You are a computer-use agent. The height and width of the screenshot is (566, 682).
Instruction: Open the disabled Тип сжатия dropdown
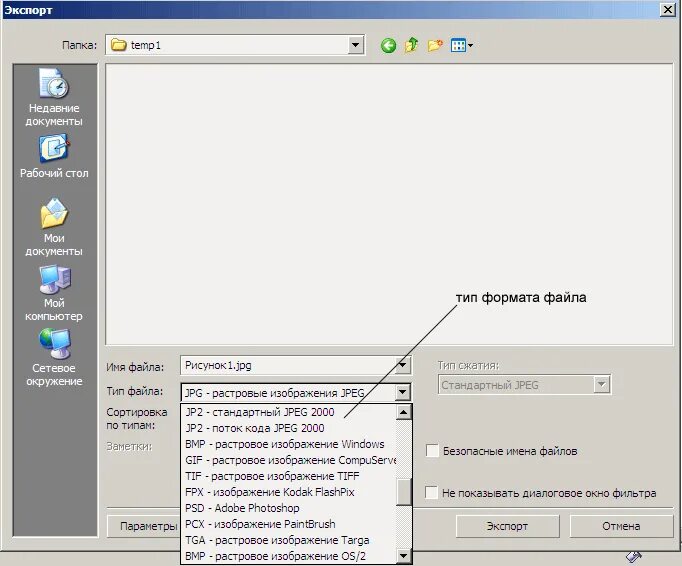click(602, 385)
